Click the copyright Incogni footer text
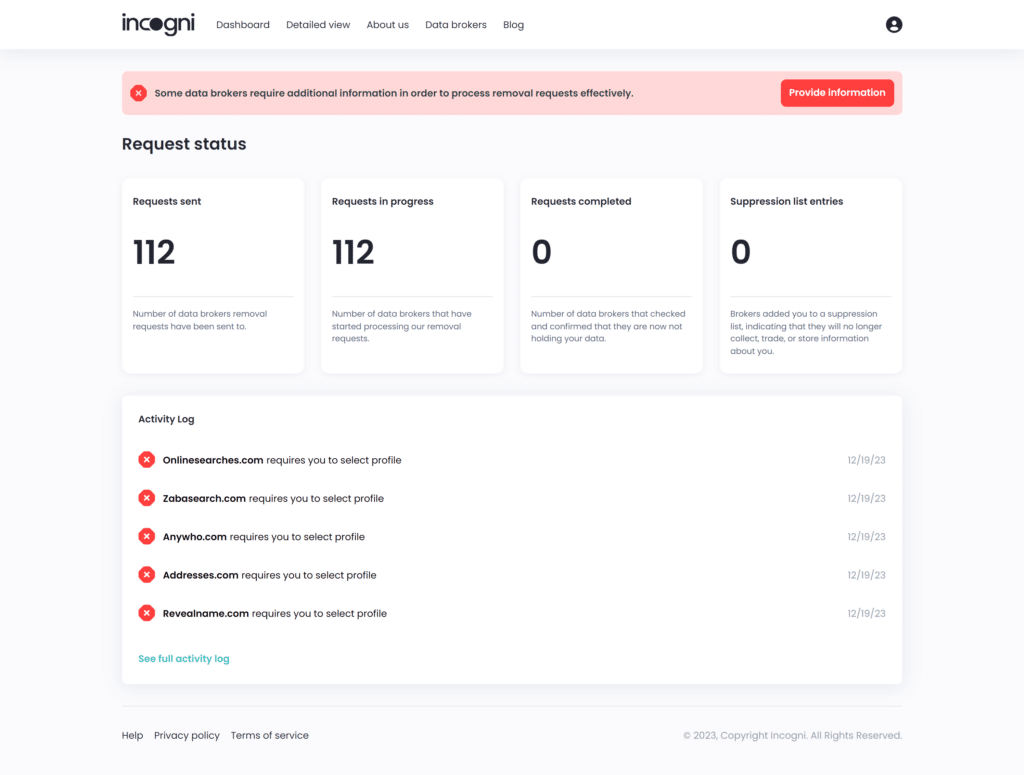1024x775 pixels. [x=792, y=735]
